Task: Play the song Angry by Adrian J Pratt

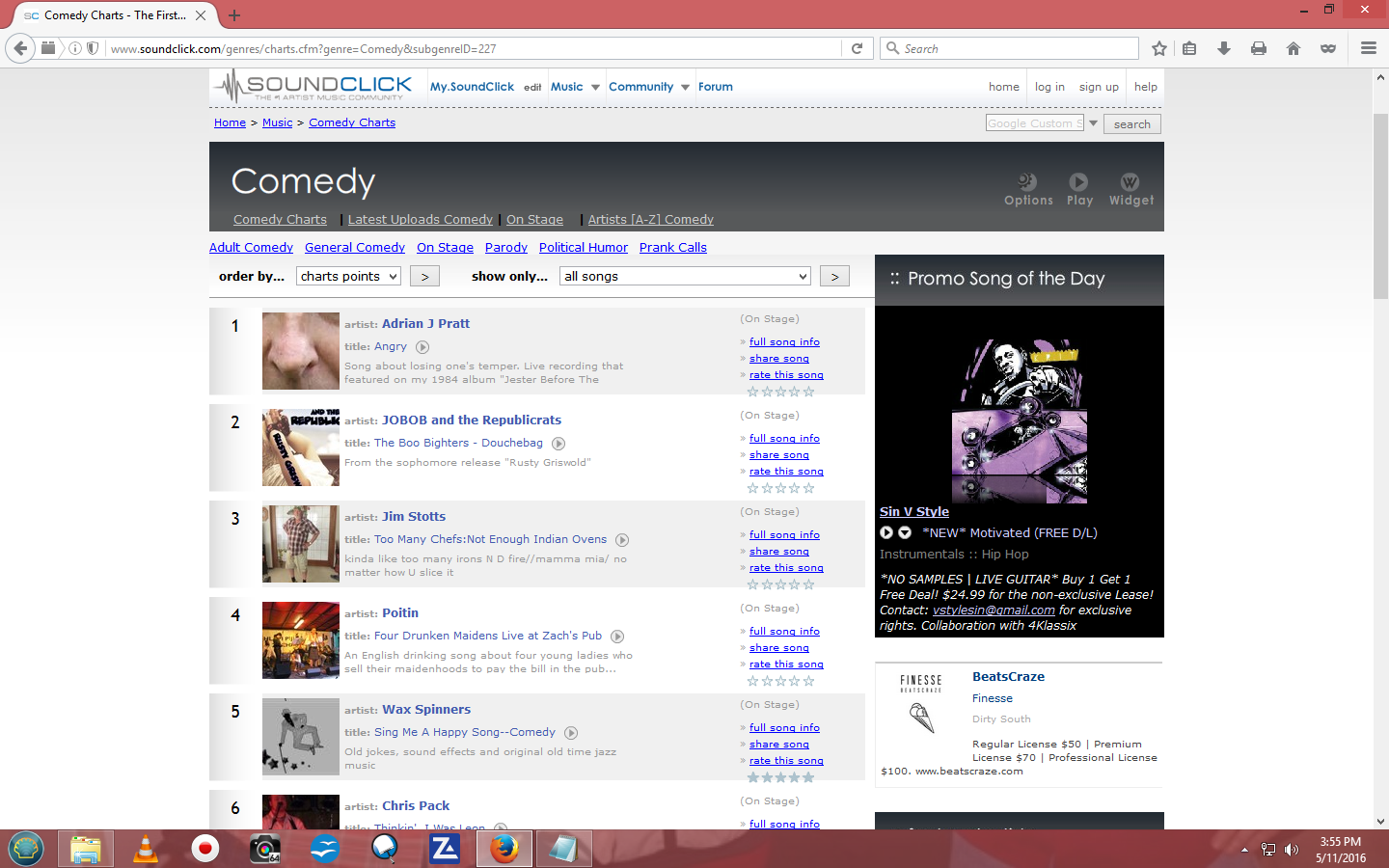Action: click(422, 347)
